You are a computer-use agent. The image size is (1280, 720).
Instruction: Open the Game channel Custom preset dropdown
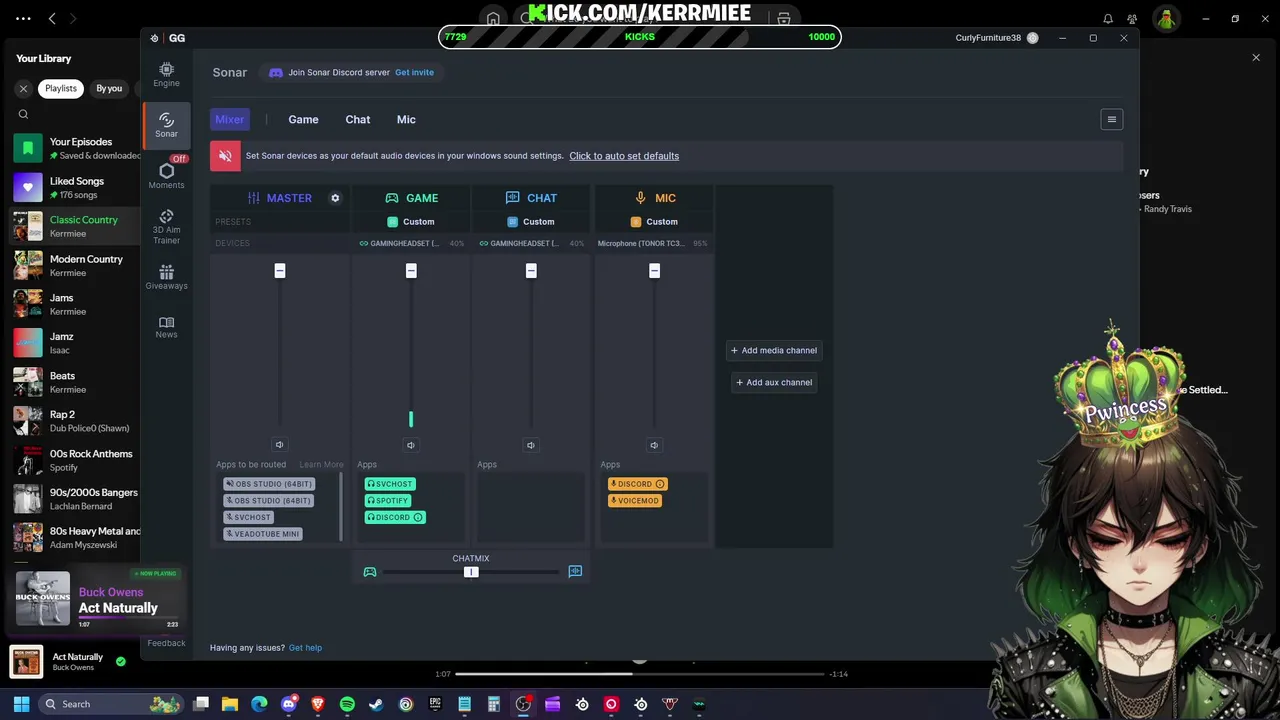pos(411,222)
